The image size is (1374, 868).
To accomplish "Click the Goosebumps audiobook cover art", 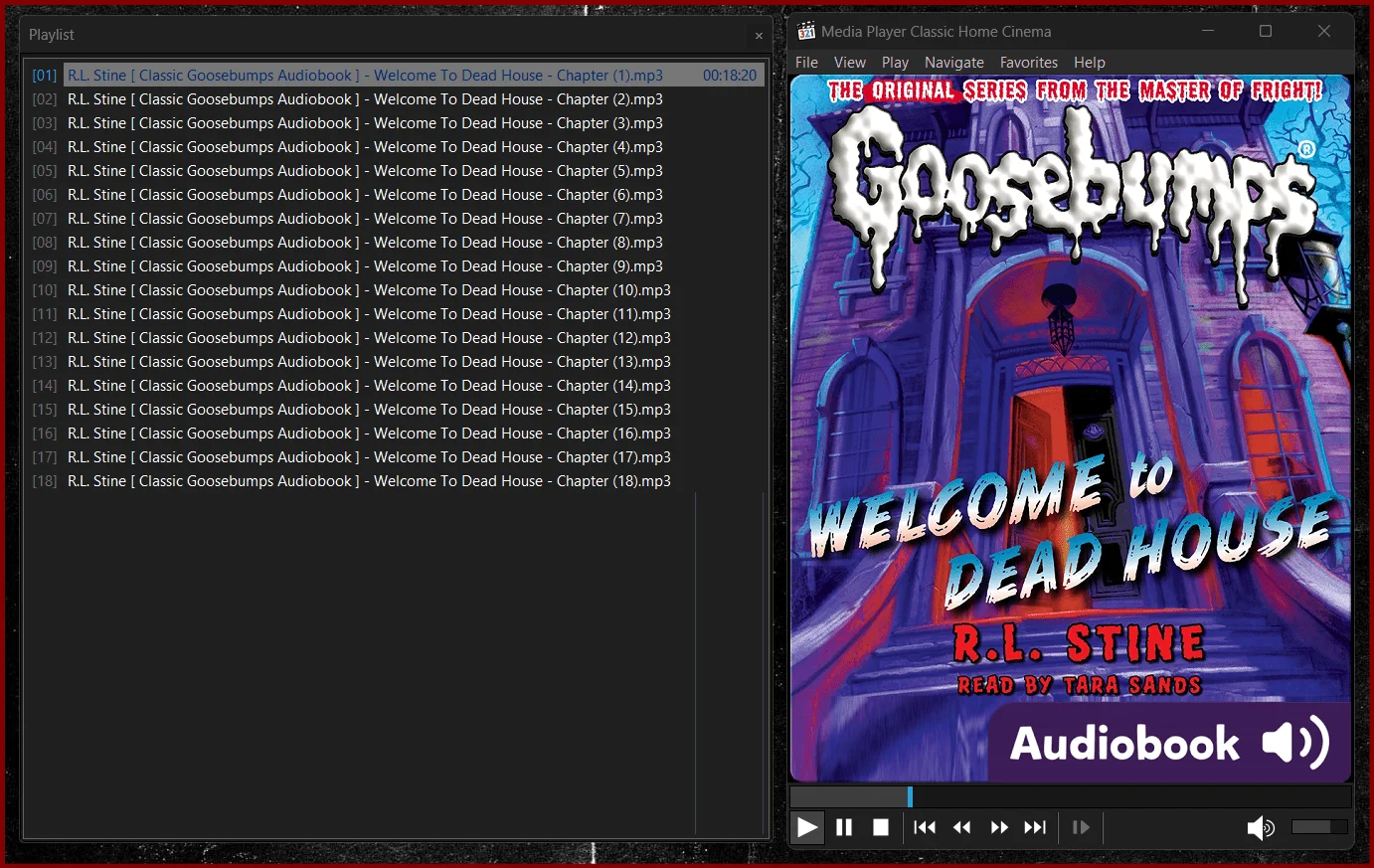I will coord(1071,429).
